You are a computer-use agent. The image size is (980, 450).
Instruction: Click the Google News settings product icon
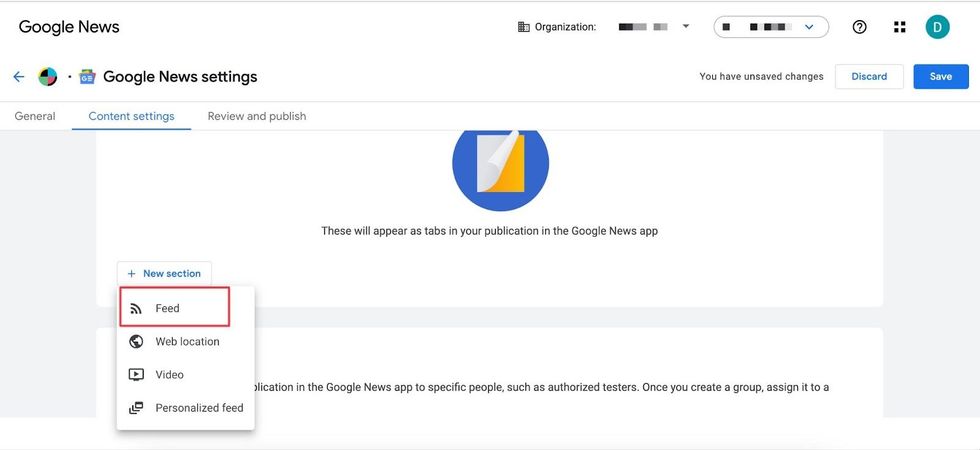click(x=88, y=77)
